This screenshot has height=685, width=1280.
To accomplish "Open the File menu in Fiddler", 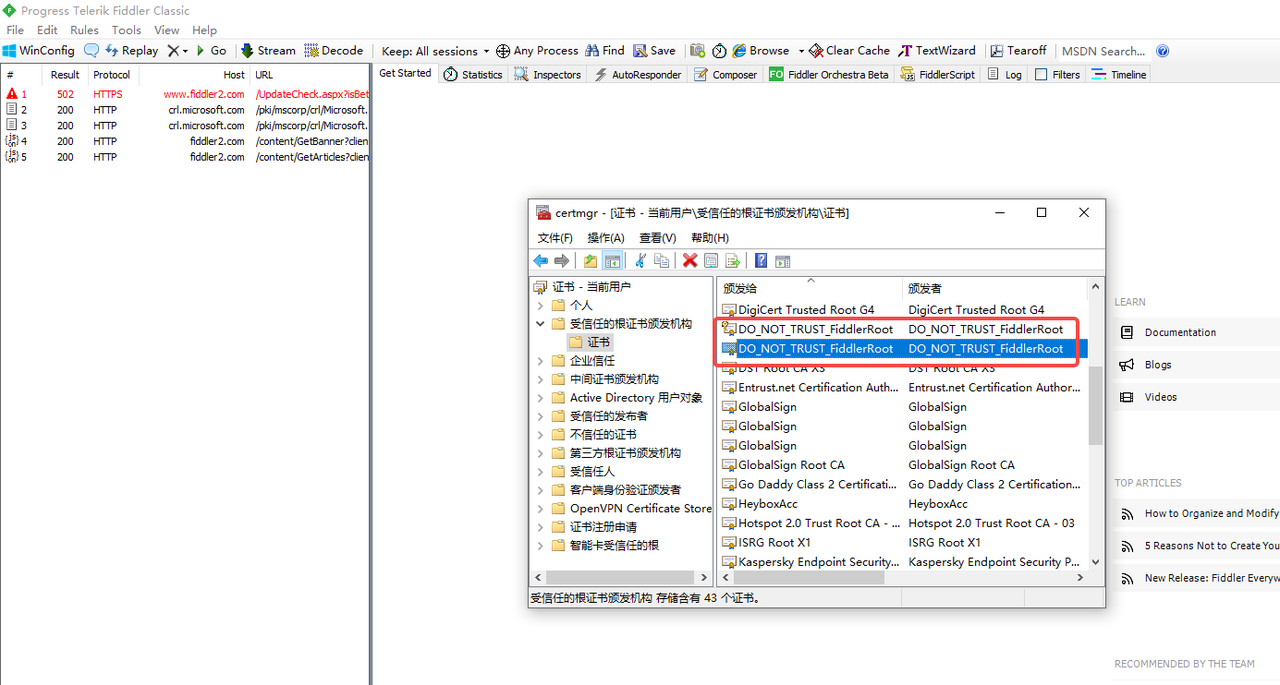I will 15,30.
